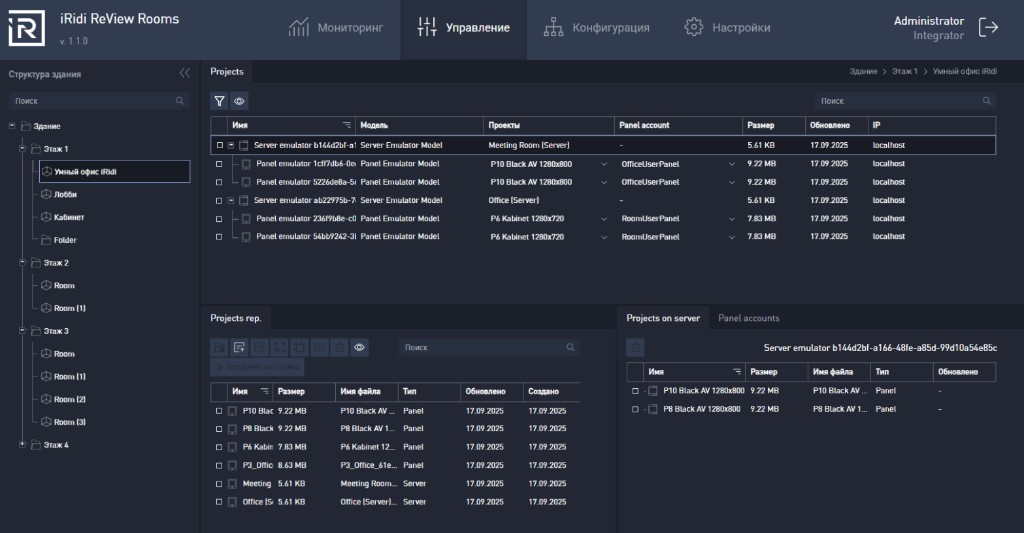Screen dimensions: 1024x533
Task: Click the sort icon in Projects Имя header
Action: pos(346,125)
